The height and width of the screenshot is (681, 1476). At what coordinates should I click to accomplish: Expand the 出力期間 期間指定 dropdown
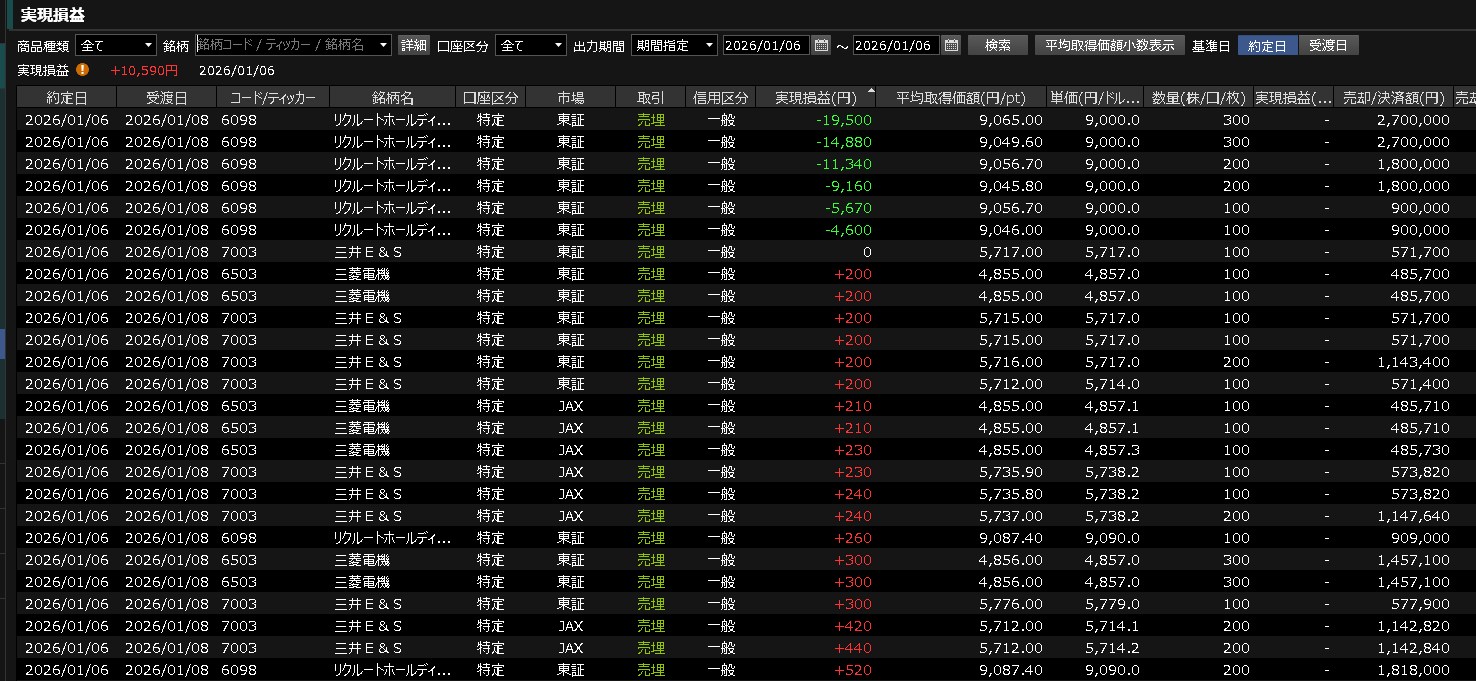(674, 45)
